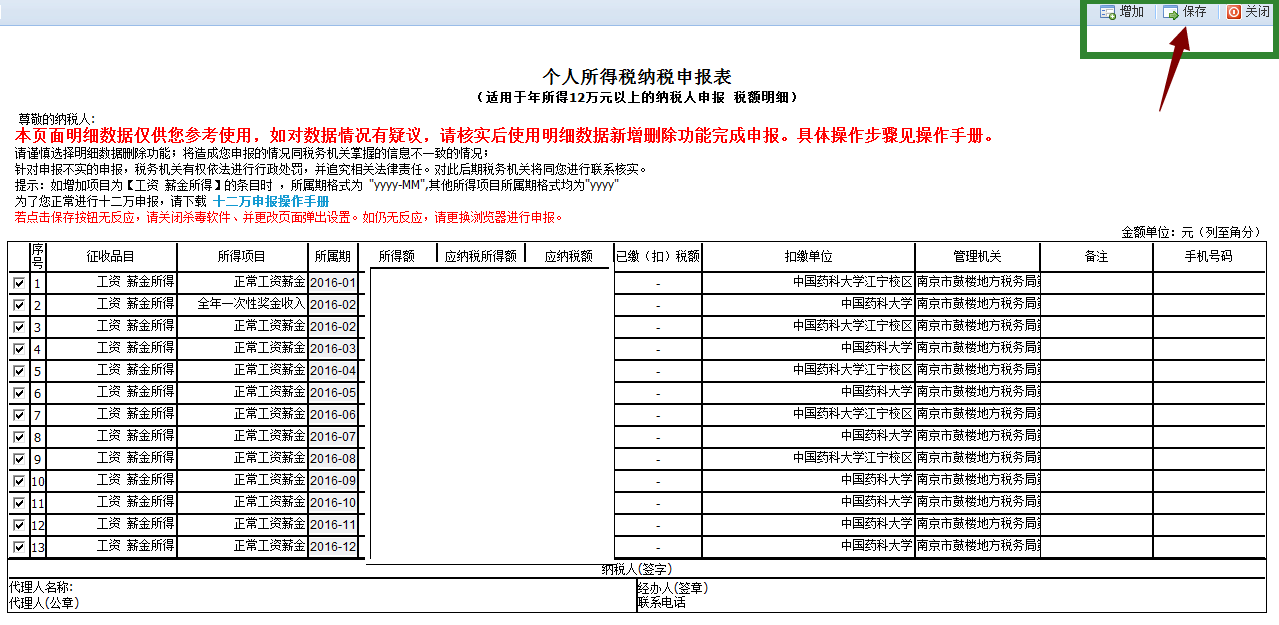Click the 扣缴单位 column header
Viewport: 1279px width, 625px height.
[808, 257]
